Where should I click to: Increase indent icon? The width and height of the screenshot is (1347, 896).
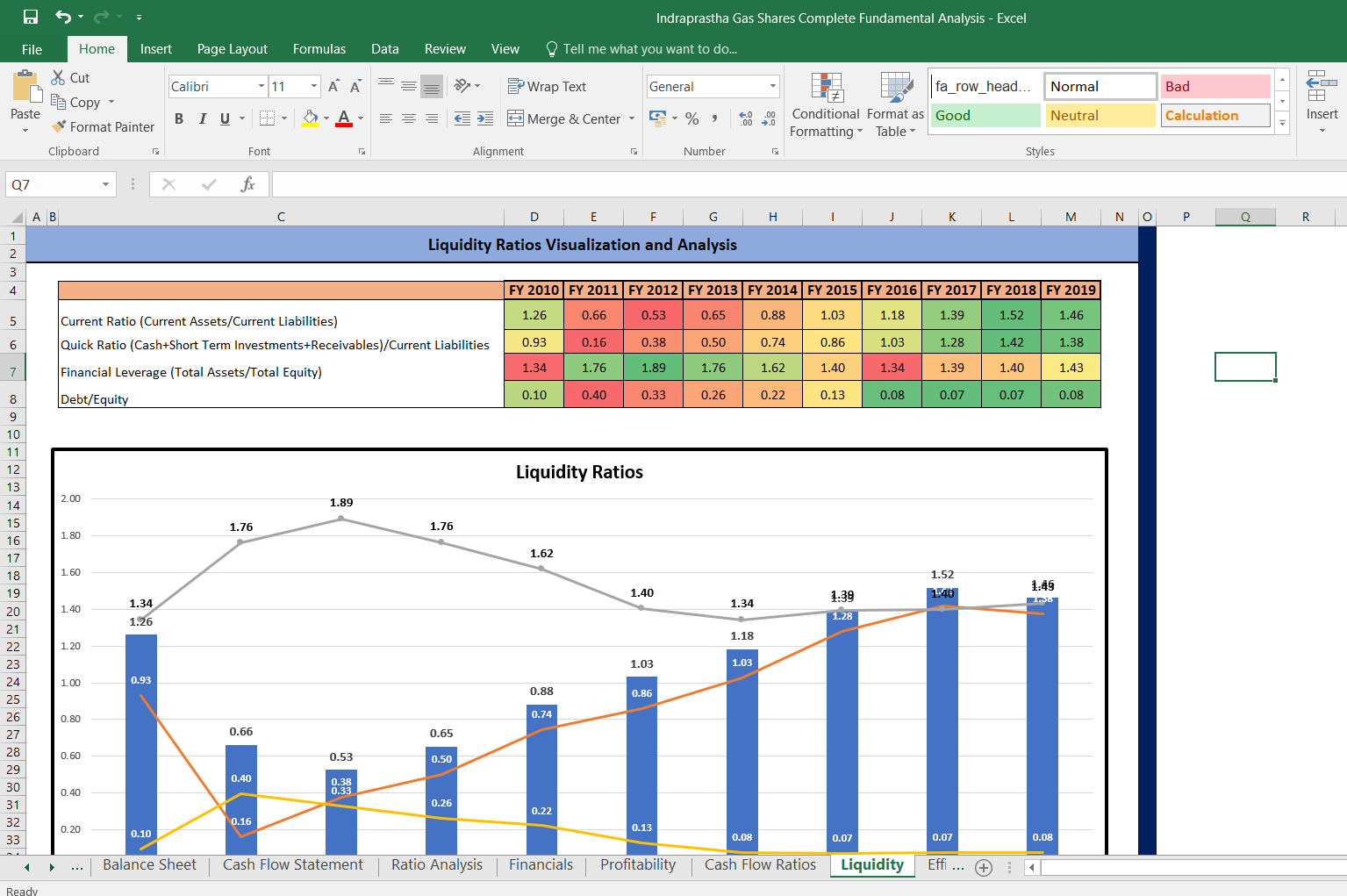(485, 118)
